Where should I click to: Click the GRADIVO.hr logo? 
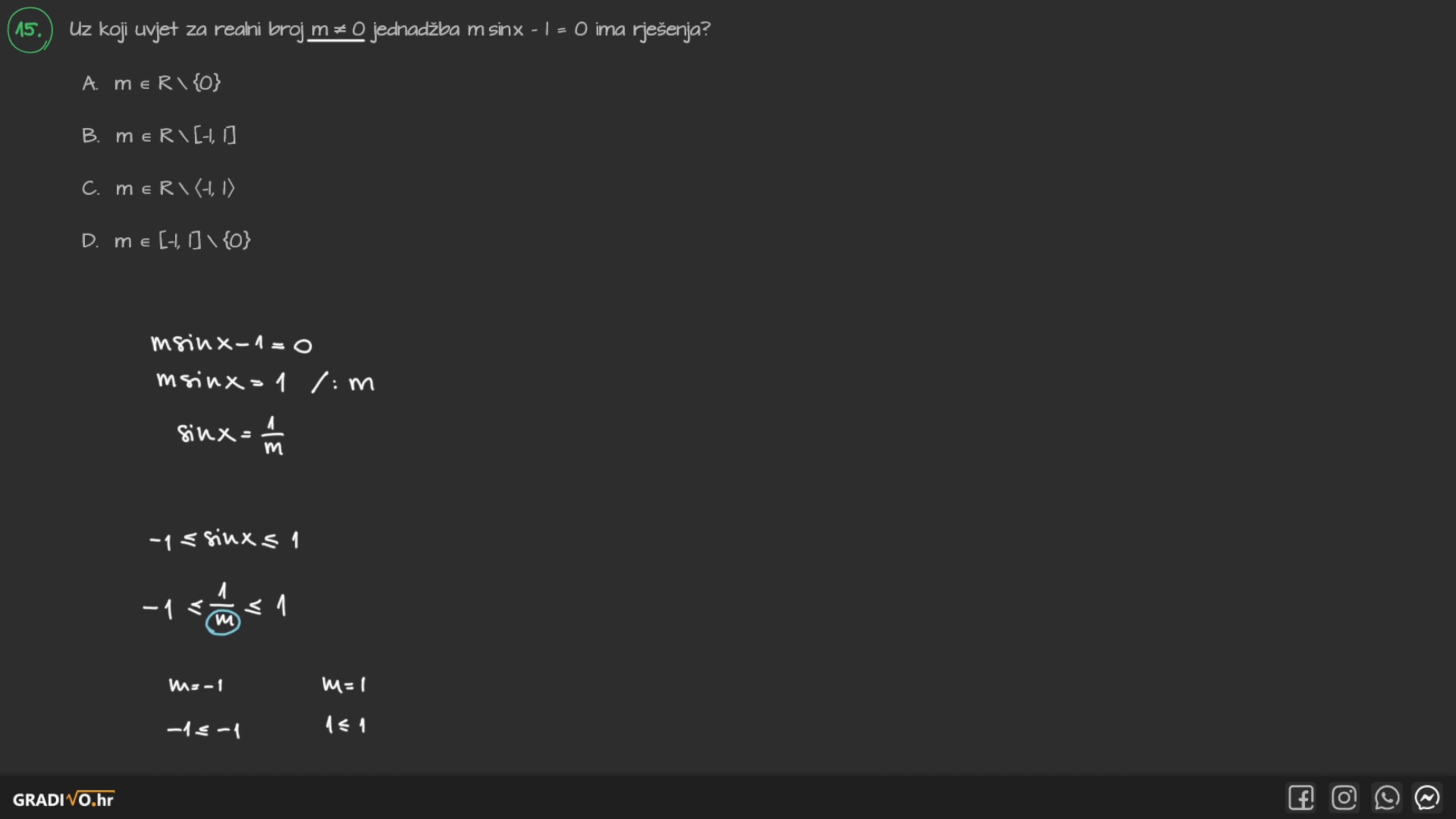pyautogui.click(x=63, y=799)
